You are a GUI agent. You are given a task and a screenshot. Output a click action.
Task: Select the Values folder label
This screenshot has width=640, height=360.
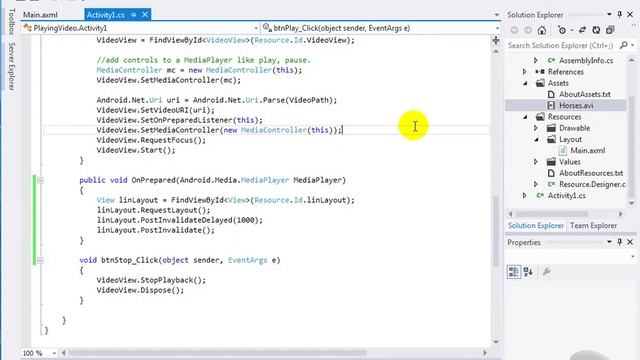(569, 162)
